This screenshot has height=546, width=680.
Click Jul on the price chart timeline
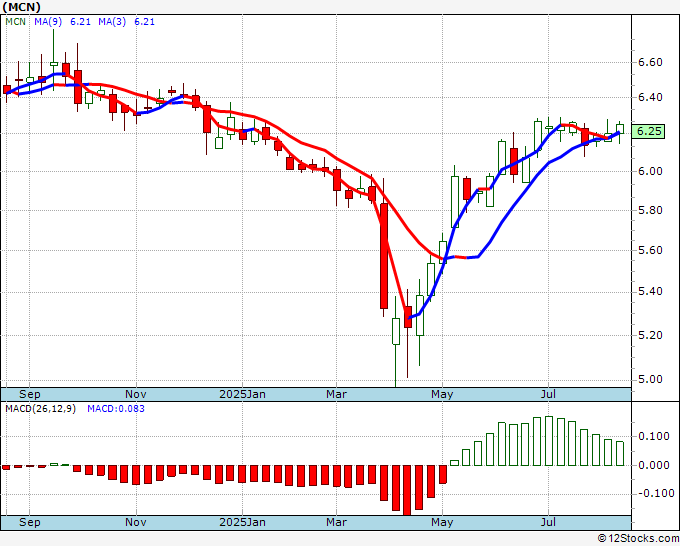pyautogui.click(x=549, y=394)
